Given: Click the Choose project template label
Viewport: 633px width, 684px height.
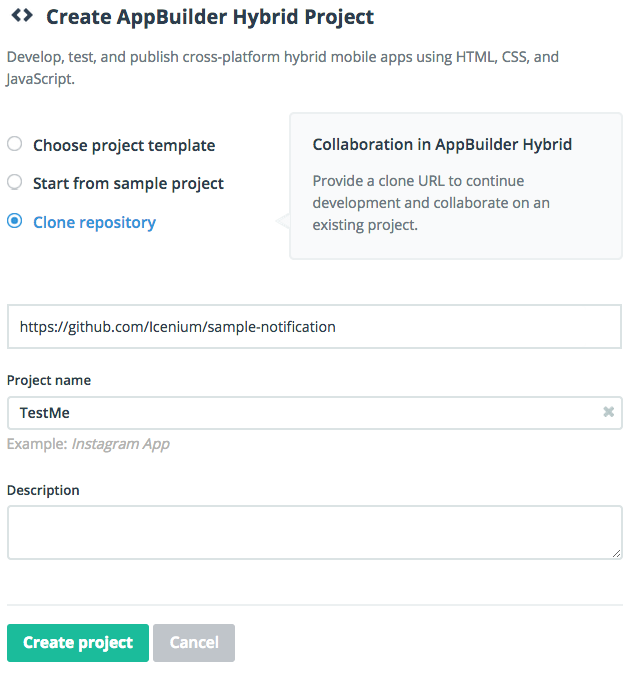Looking at the screenshot, I should coord(124,145).
